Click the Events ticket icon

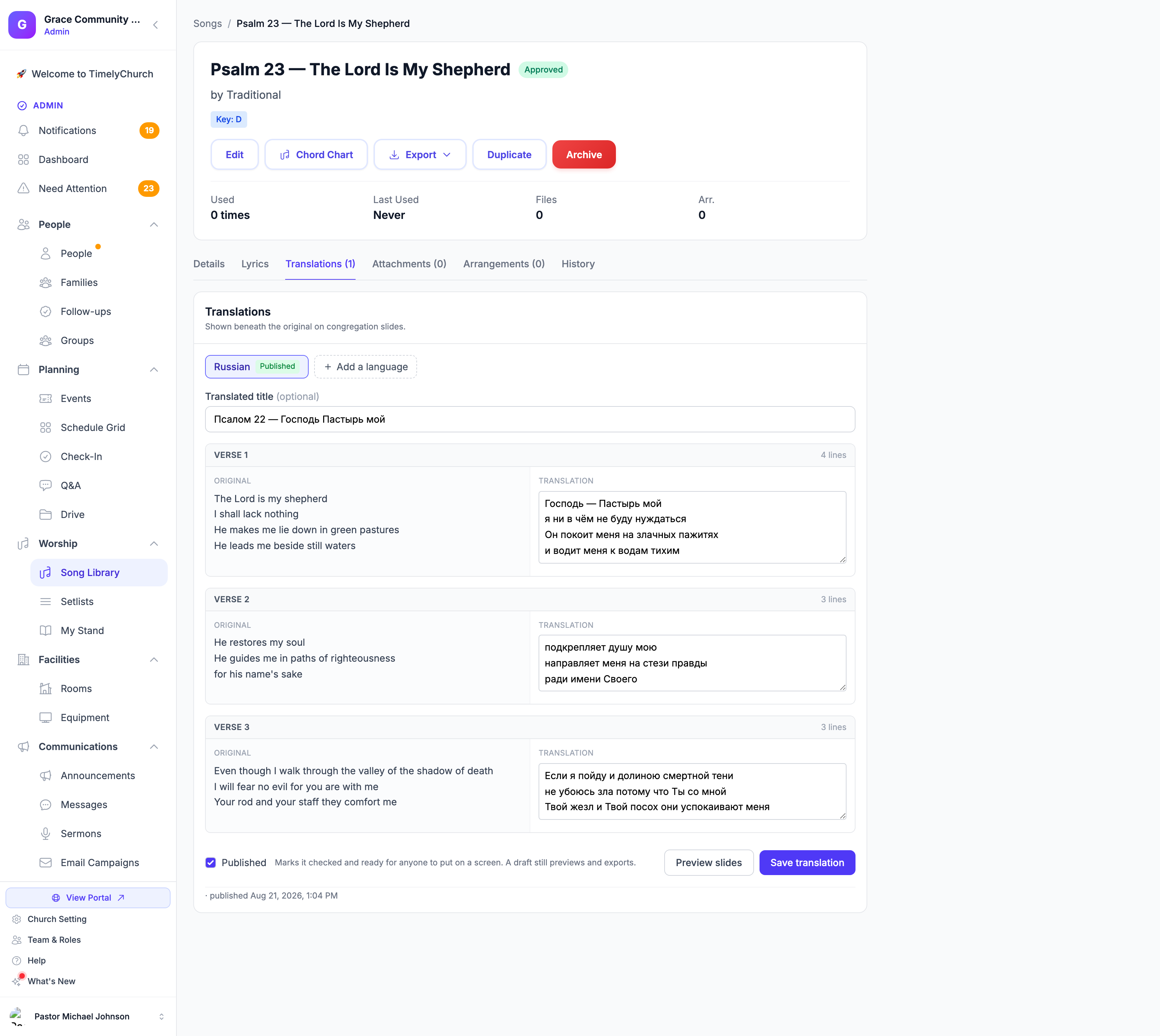[46, 399]
